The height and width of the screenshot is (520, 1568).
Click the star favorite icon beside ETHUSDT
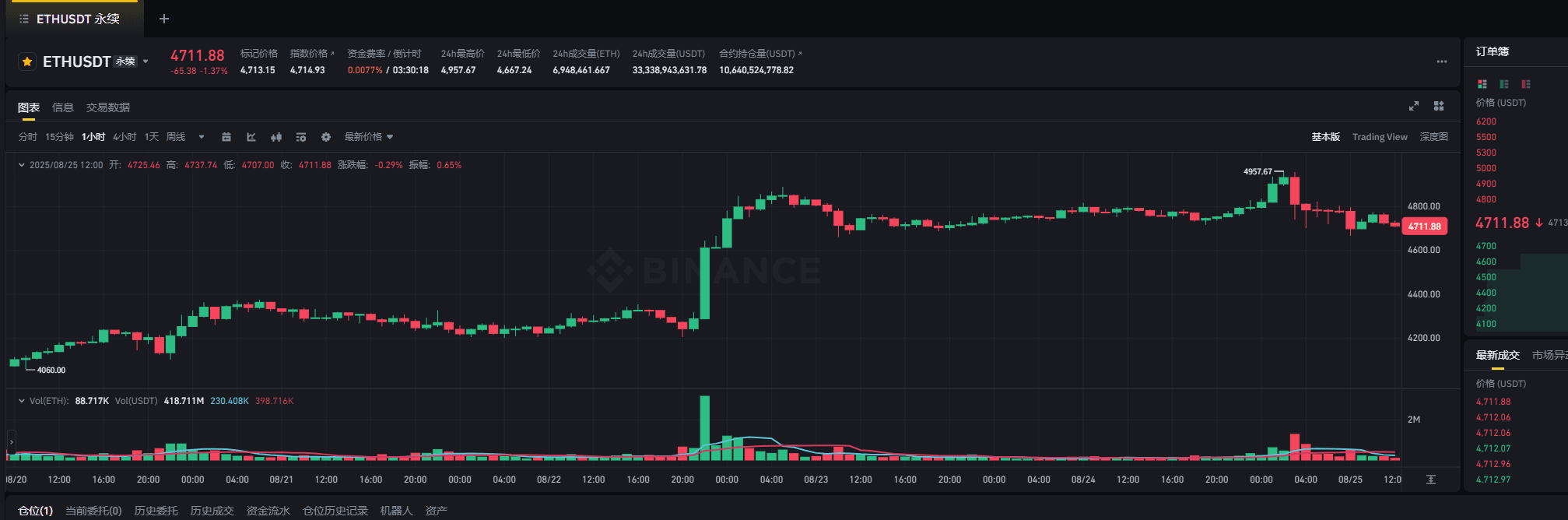click(27, 61)
